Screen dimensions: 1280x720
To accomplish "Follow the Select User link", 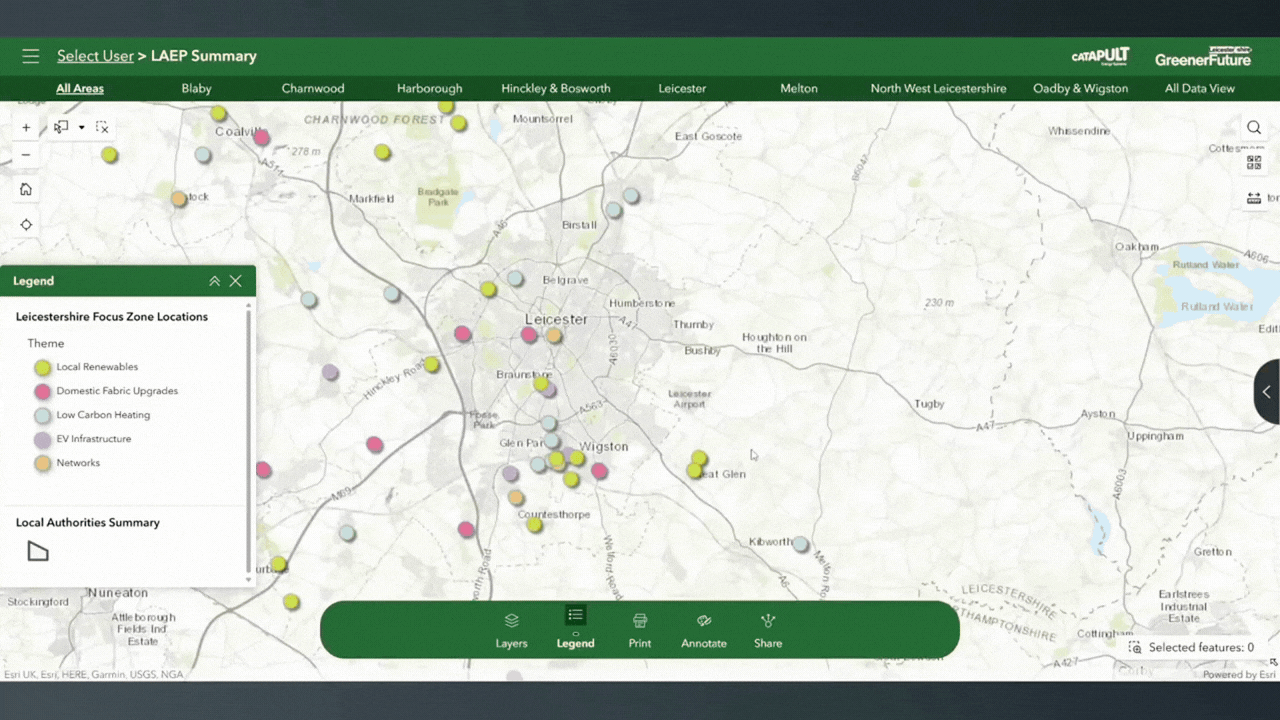I will [x=95, y=56].
